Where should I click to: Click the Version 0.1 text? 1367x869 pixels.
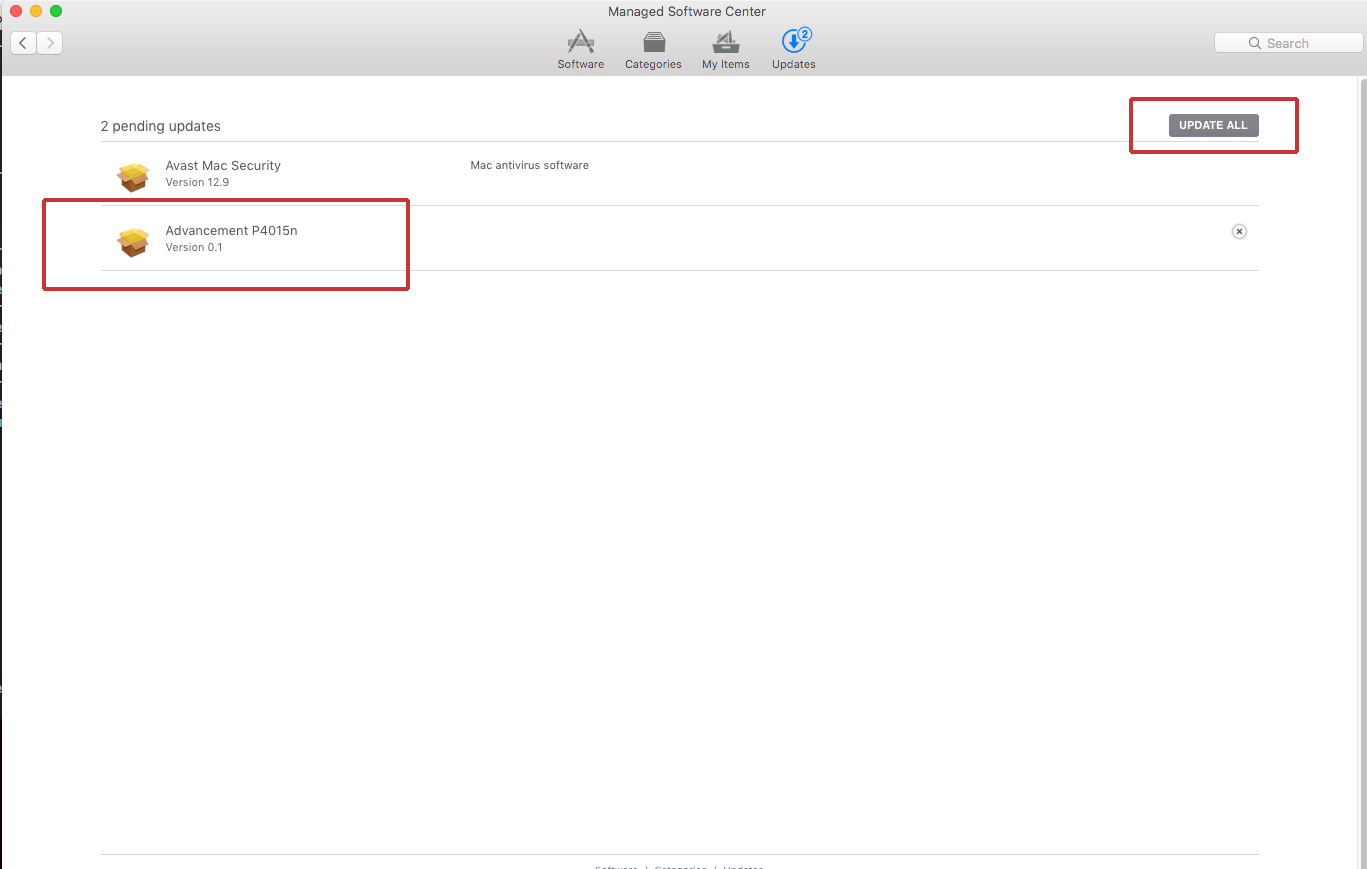pyautogui.click(x=194, y=248)
